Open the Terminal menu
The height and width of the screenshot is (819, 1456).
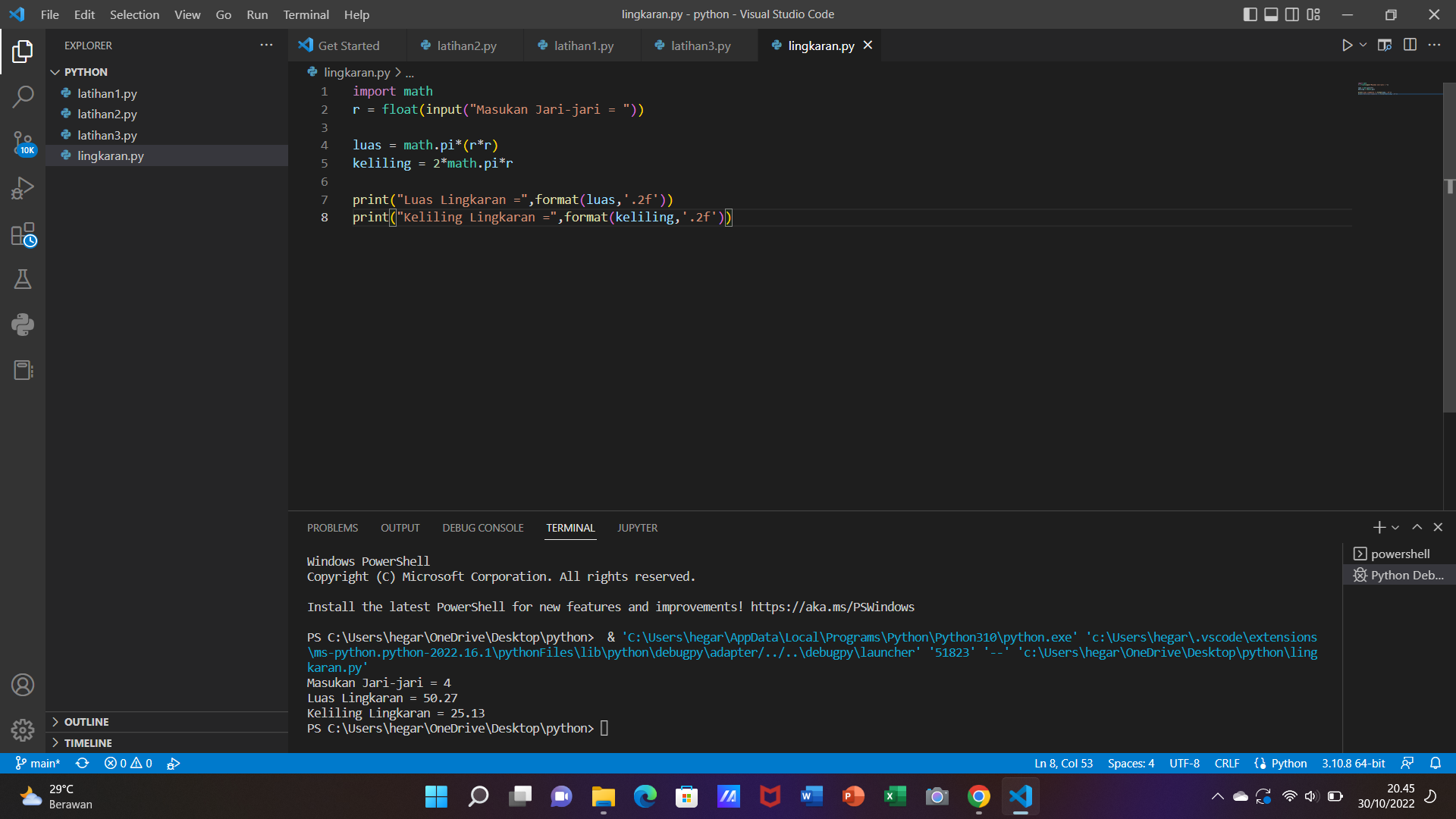click(x=306, y=14)
